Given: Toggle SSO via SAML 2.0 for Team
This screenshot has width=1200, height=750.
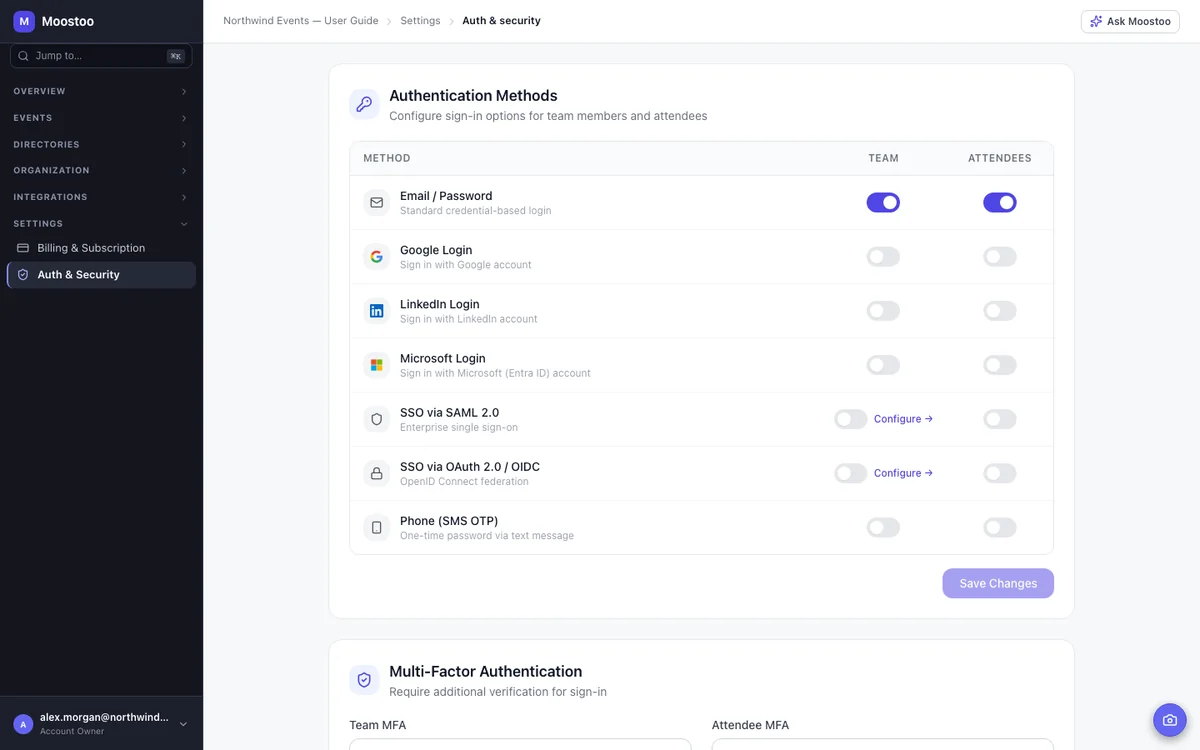Looking at the screenshot, I should (x=851, y=419).
